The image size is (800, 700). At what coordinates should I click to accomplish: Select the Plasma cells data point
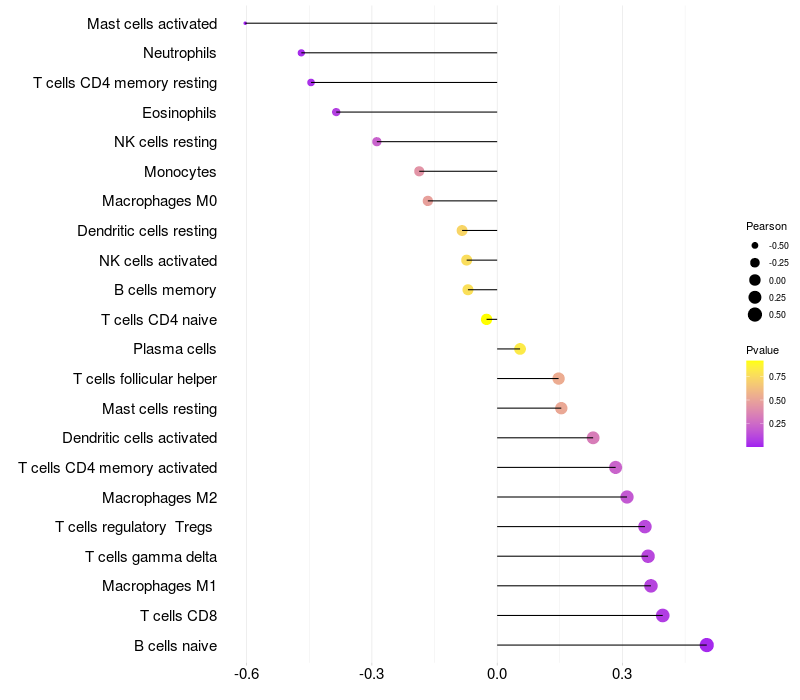(520, 349)
